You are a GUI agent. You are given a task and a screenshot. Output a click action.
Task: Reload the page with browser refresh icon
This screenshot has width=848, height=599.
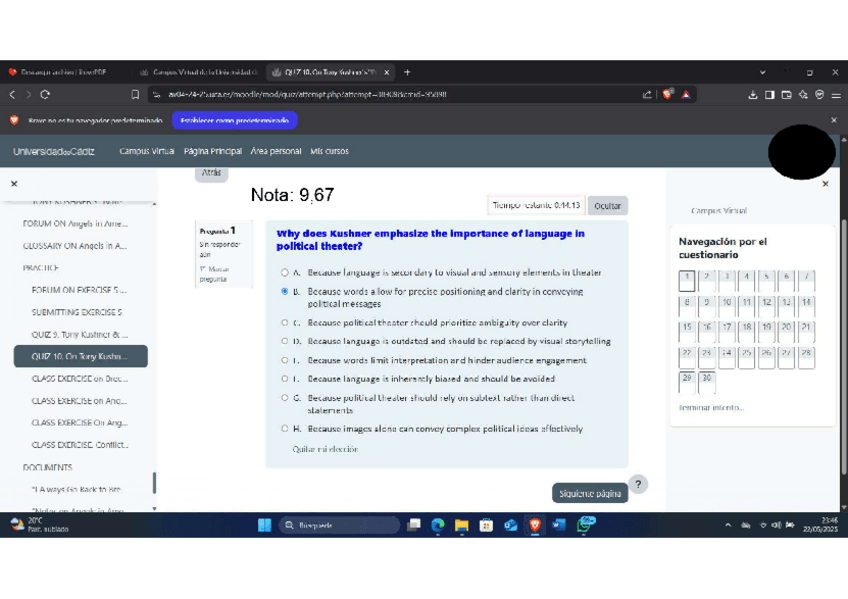pyautogui.click(x=45, y=95)
